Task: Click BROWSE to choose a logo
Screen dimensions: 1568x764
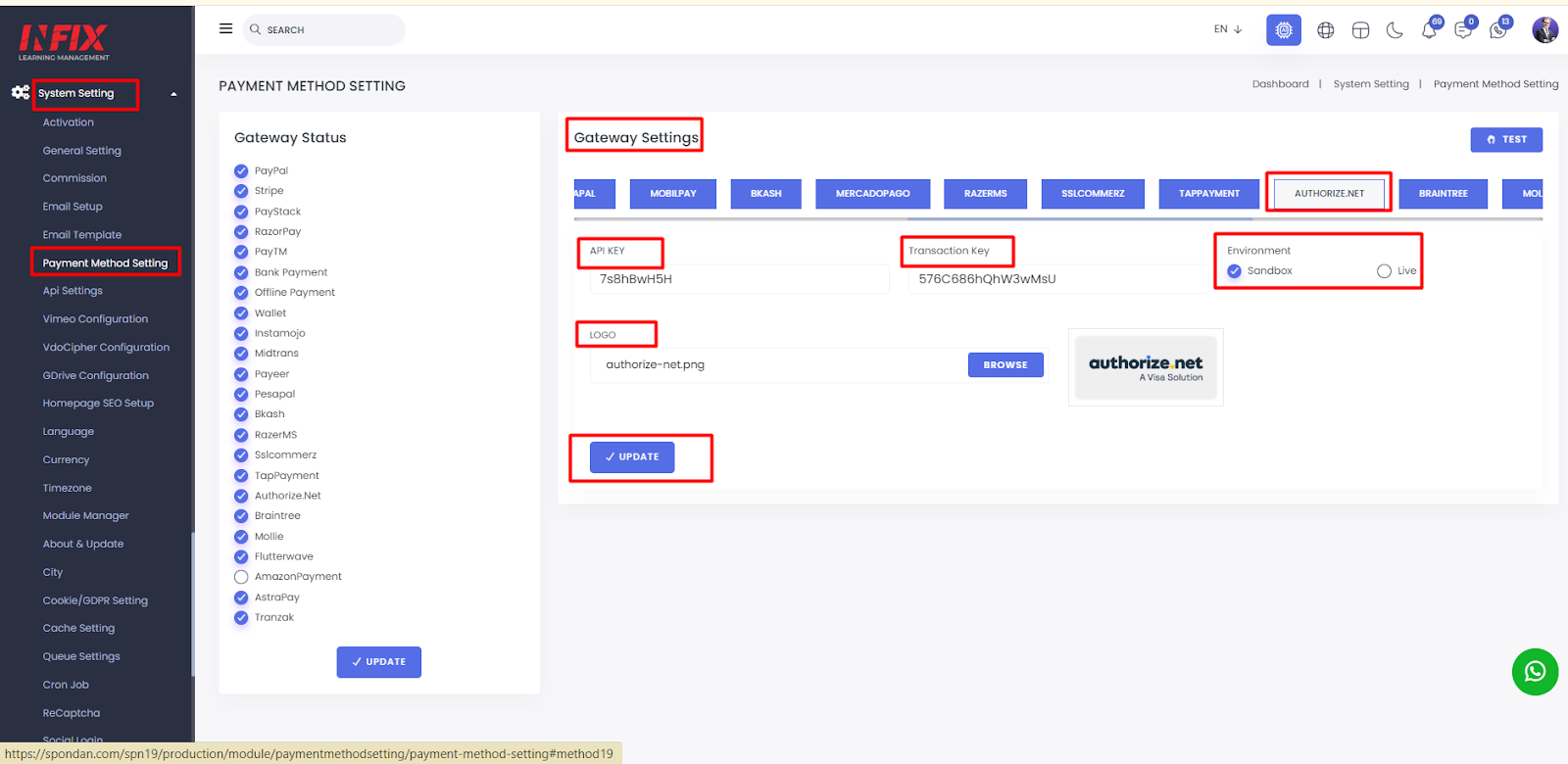Action: (x=1005, y=365)
